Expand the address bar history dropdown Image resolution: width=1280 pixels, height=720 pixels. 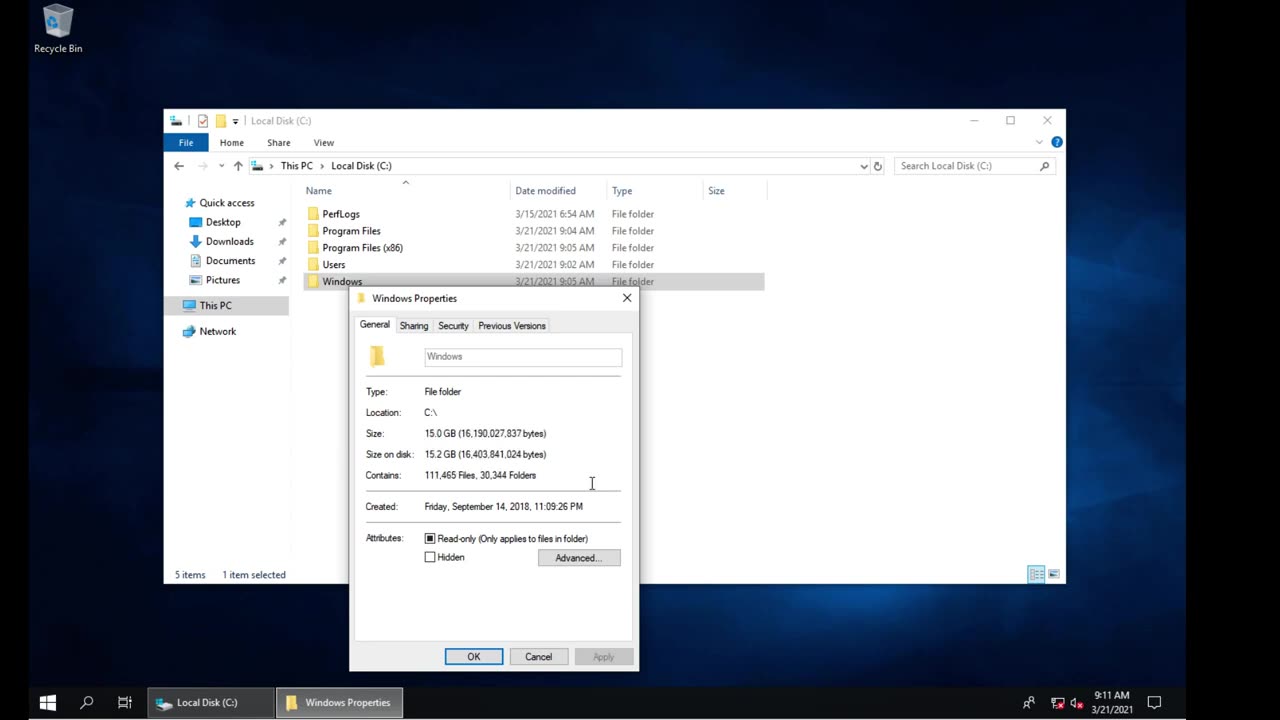[864, 166]
